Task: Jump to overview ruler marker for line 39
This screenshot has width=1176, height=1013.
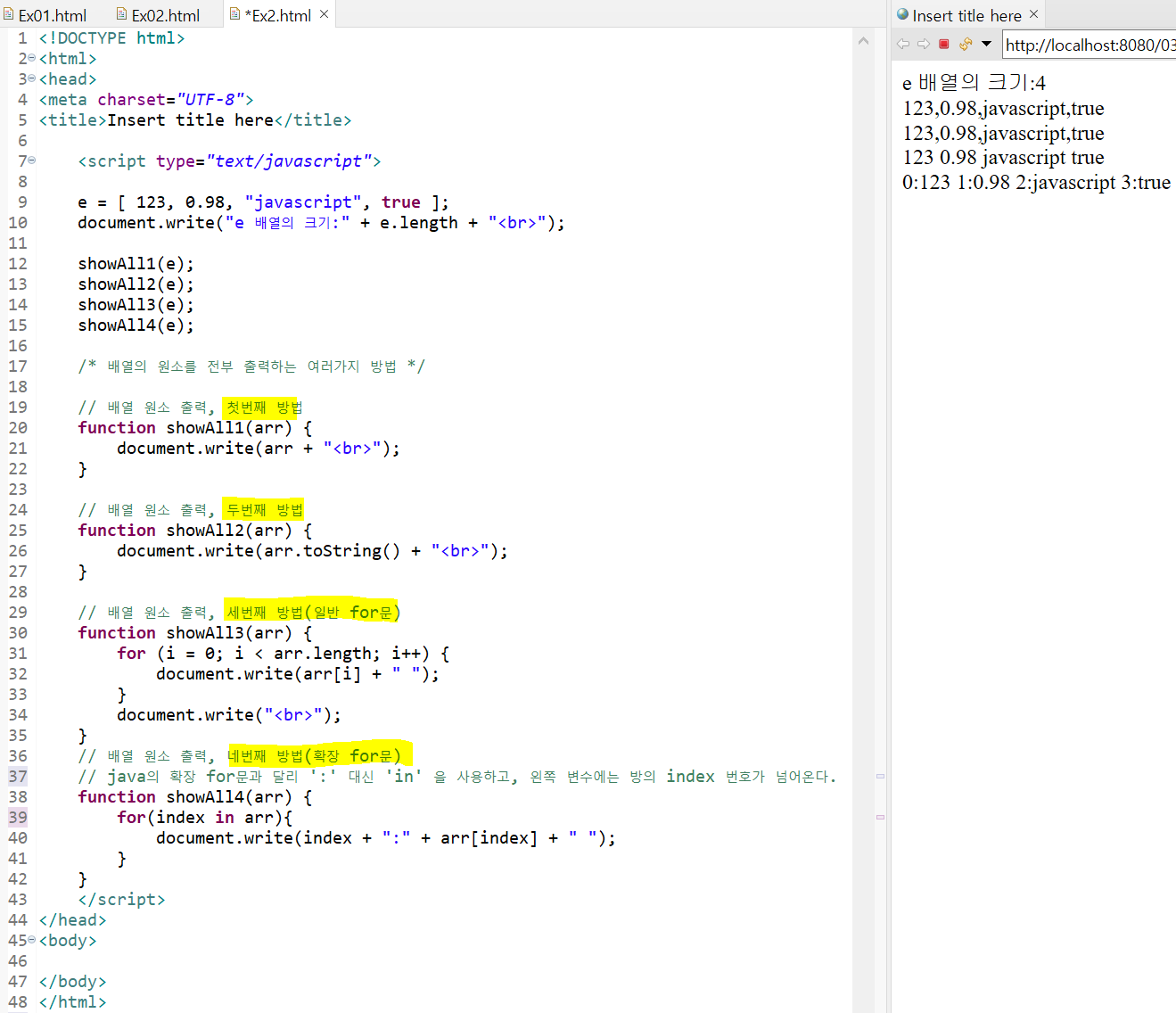Action: [x=880, y=817]
